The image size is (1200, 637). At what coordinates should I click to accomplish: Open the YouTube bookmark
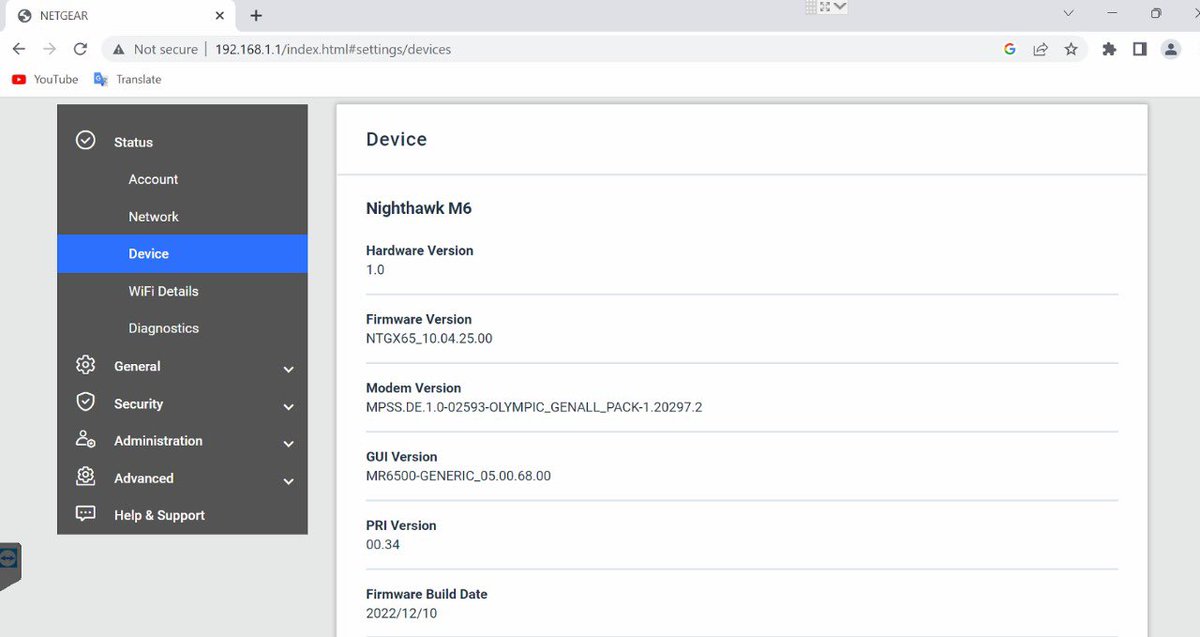tap(45, 79)
